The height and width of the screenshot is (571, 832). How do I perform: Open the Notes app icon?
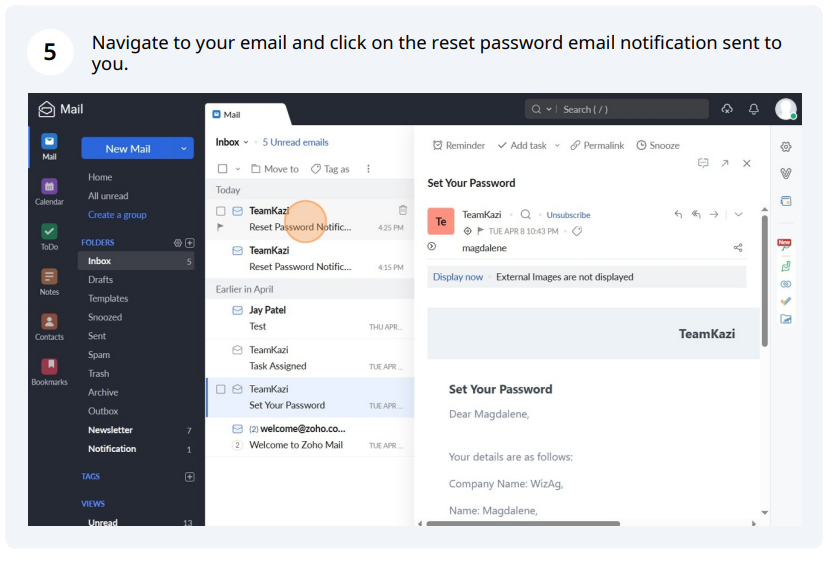click(49, 282)
